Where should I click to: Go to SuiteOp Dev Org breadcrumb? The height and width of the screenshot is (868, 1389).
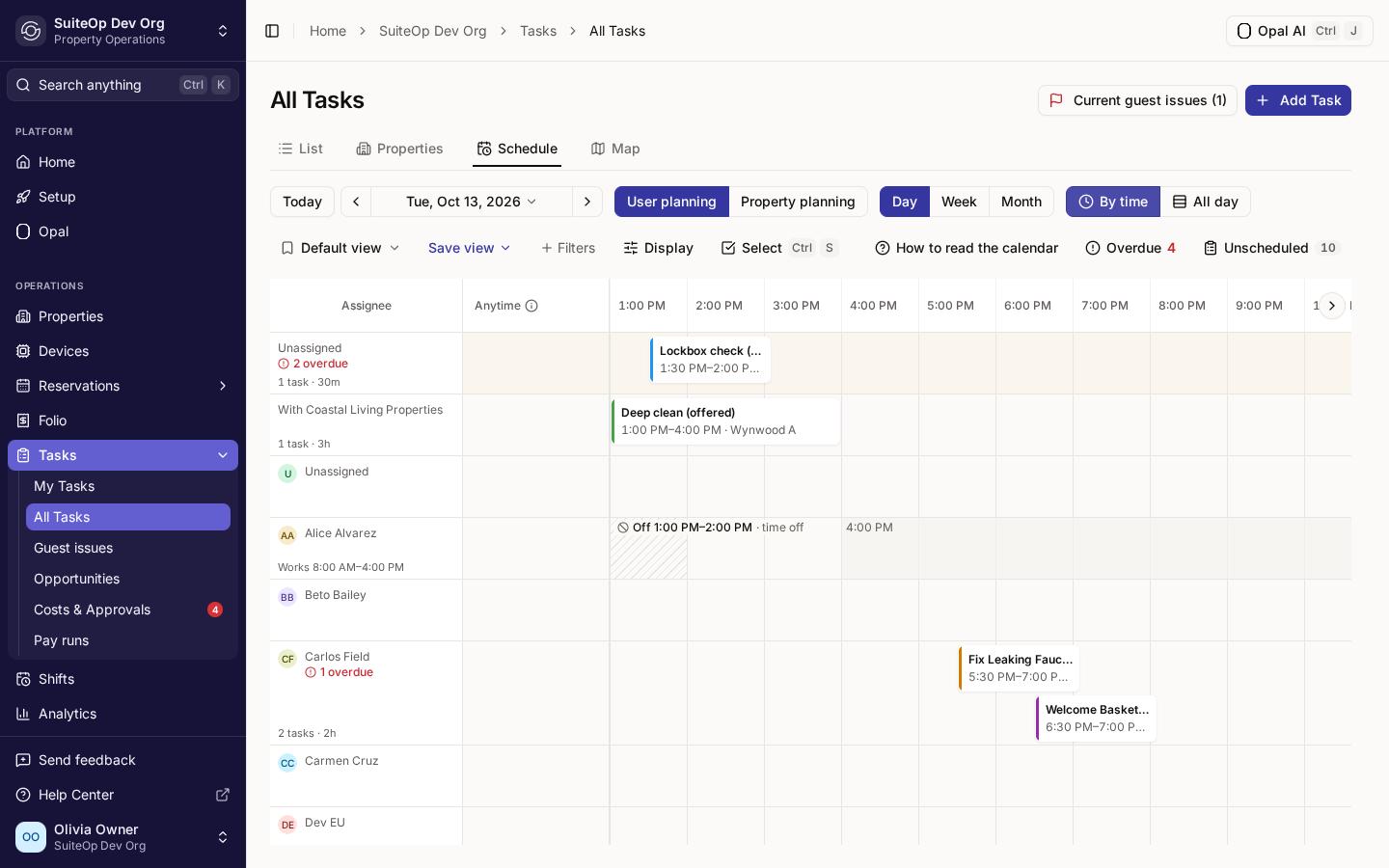pos(433,31)
